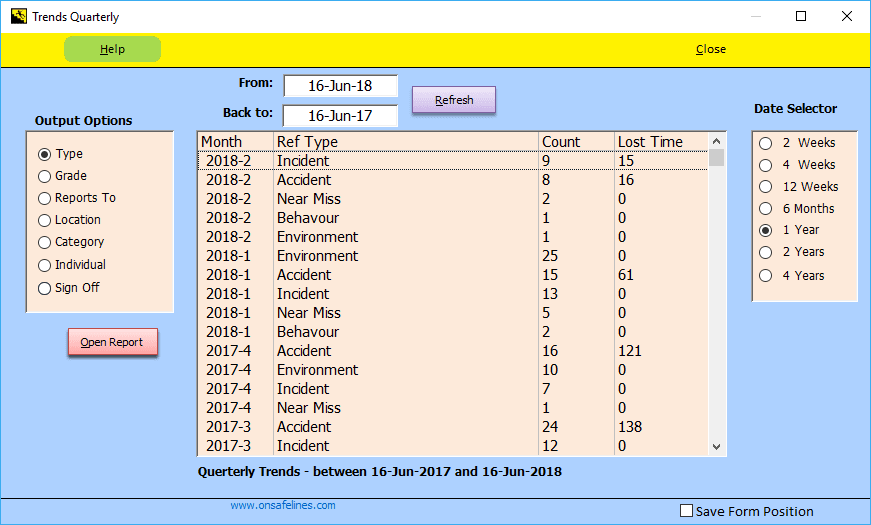The image size is (871, 525).
Task: Select the 2017-4 Environment row
Action: [x=453, y=370]
